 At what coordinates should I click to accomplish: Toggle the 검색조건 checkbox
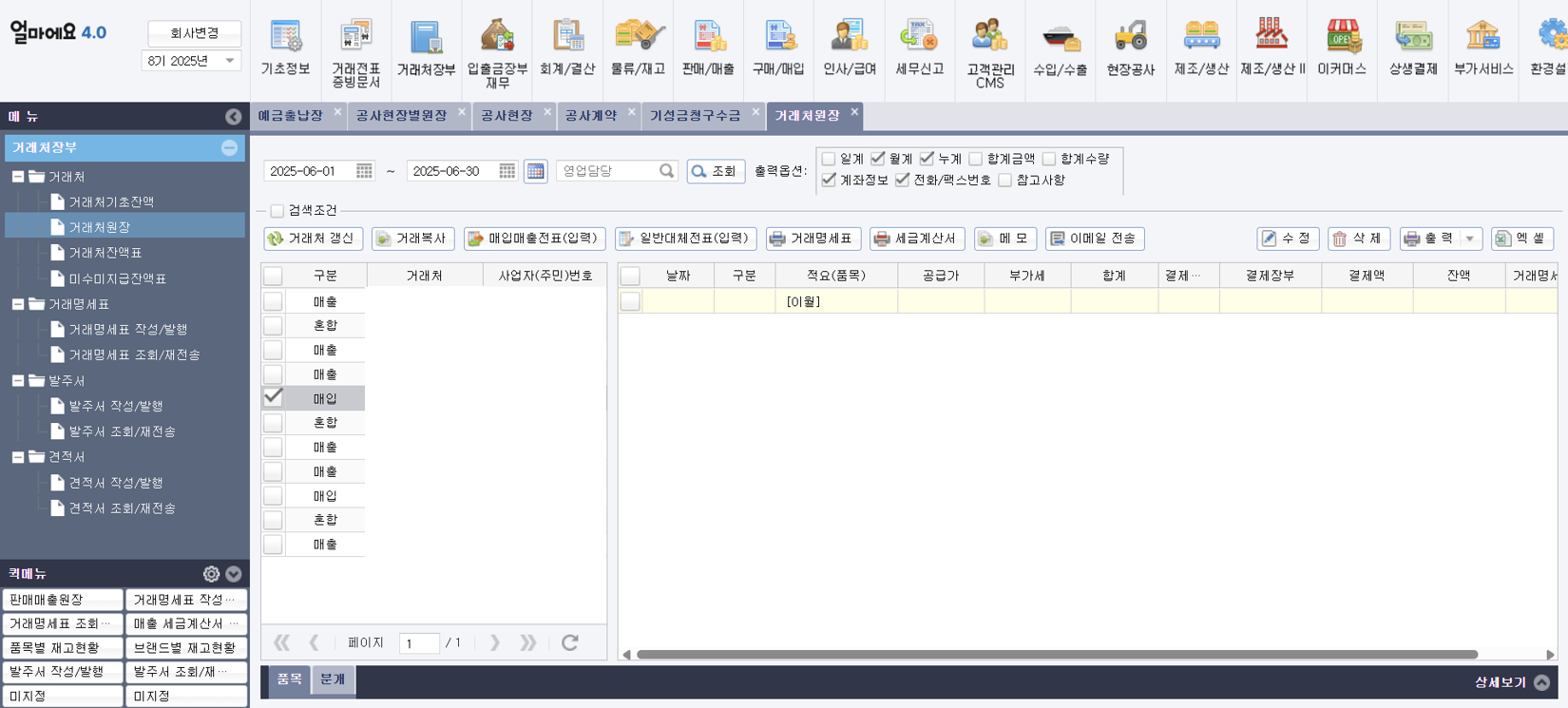[277, 211]
